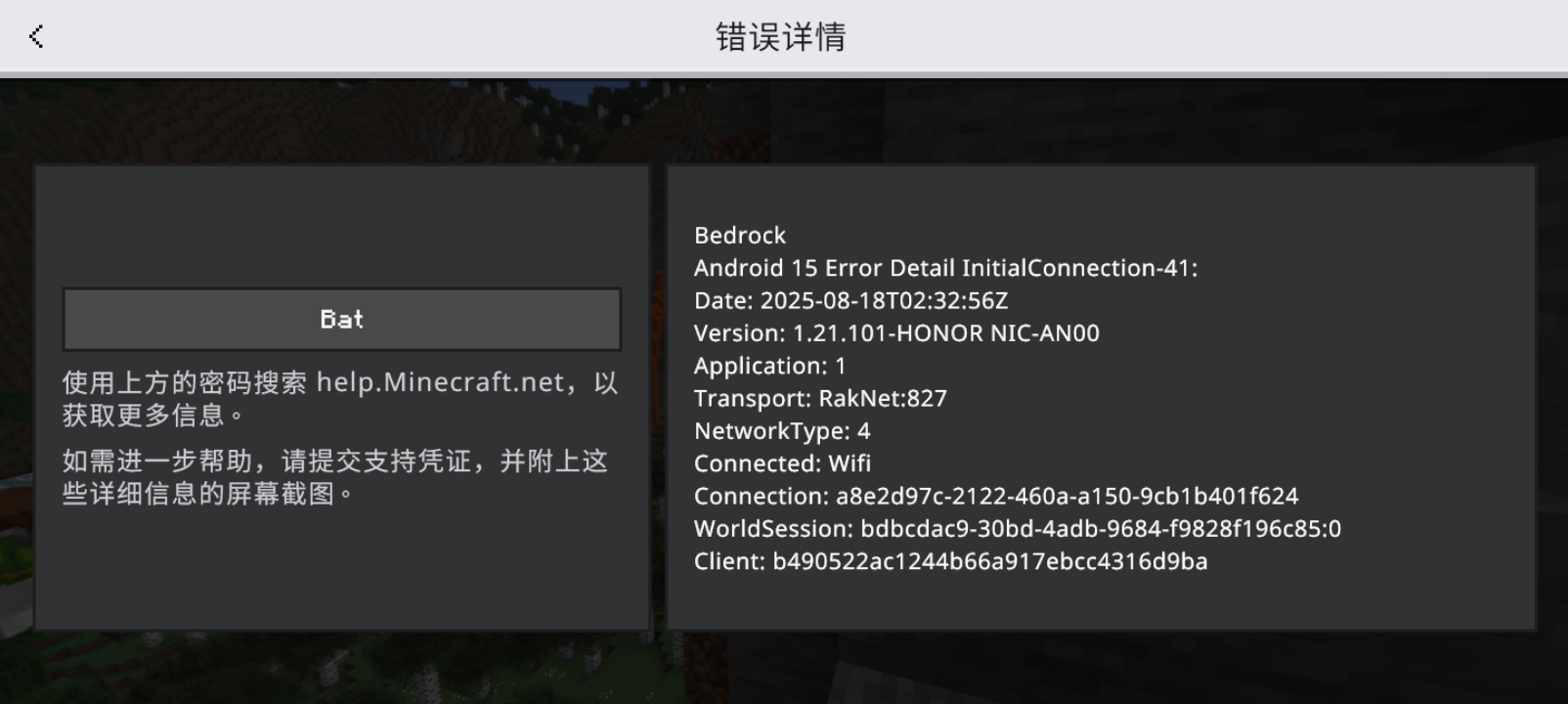Select the 如需进一步帮助 support ticket paragraph

point(335,477)
